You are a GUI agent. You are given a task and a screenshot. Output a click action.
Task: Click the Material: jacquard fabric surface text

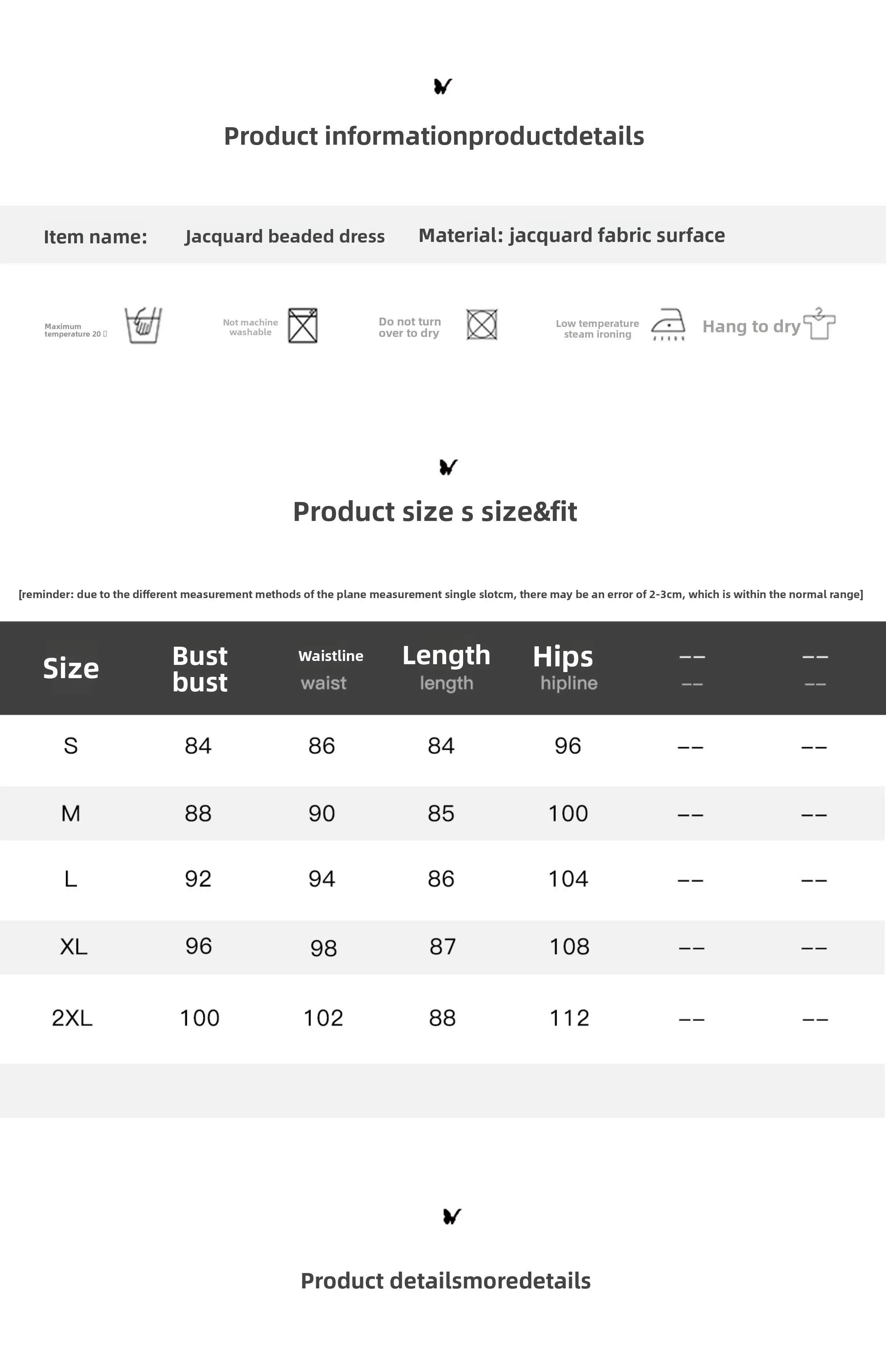click(571, 235)
